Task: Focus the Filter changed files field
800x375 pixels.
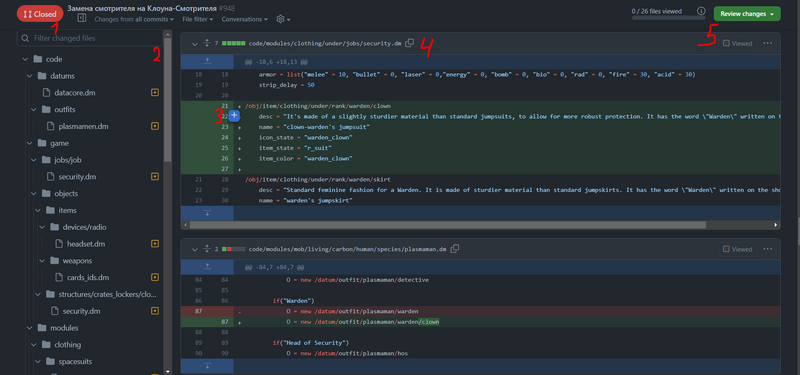Action: click(x=90, y=38)
